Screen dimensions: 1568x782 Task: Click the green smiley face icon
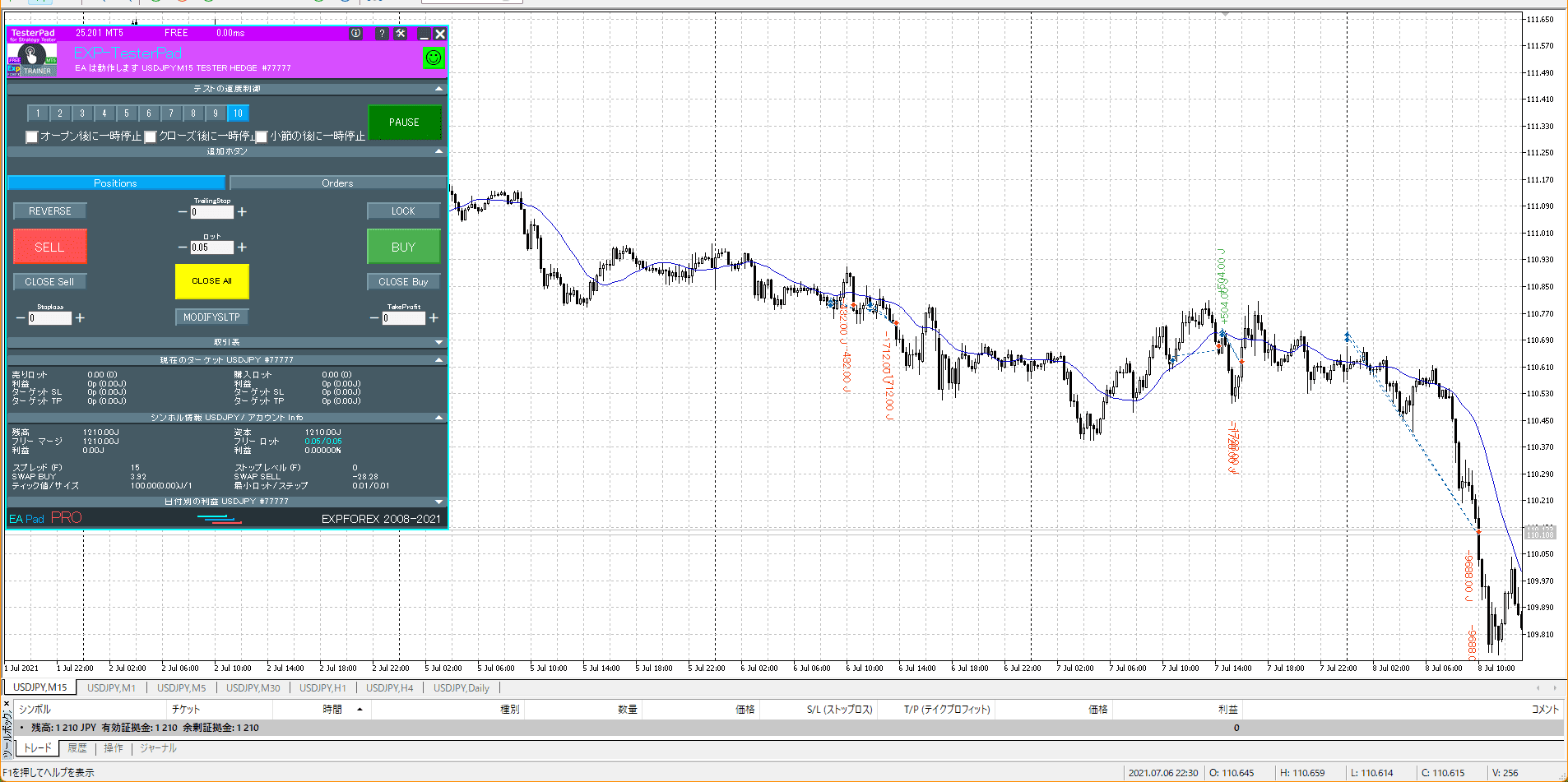click(433, 58)
